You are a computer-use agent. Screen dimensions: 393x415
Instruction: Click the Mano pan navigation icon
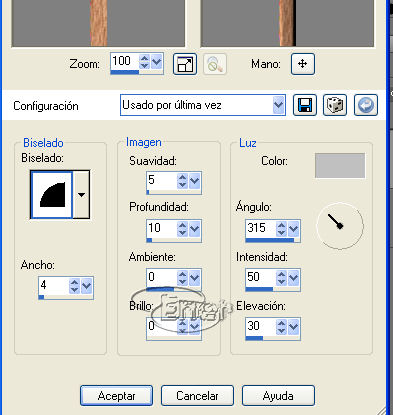[x=303, y=64]
